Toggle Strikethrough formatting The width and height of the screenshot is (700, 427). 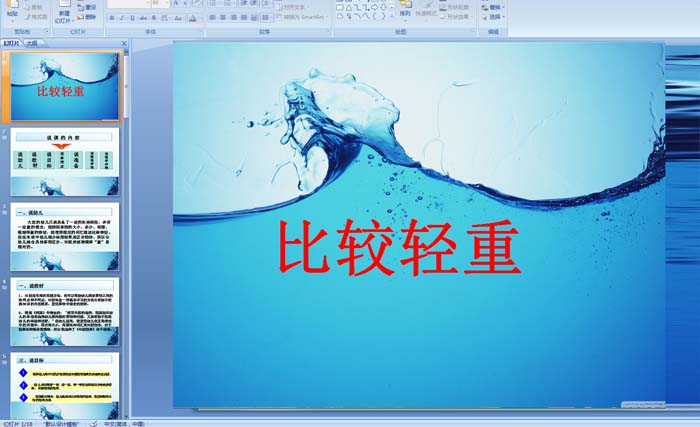pyautogui.click(x=143, y=18)
